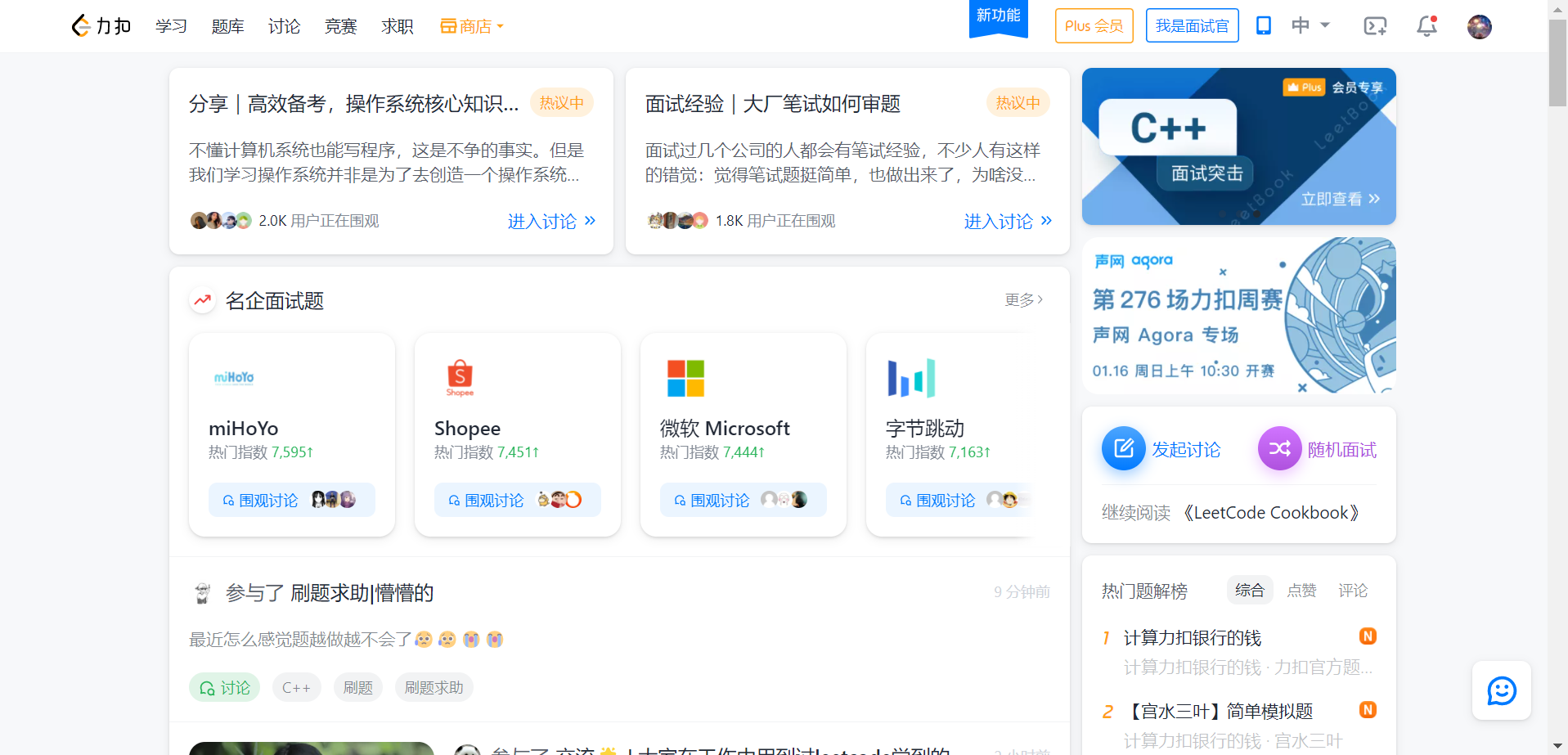Click 立即查看 on the C++ banner
The image size is (1568, 755).
1340,199
